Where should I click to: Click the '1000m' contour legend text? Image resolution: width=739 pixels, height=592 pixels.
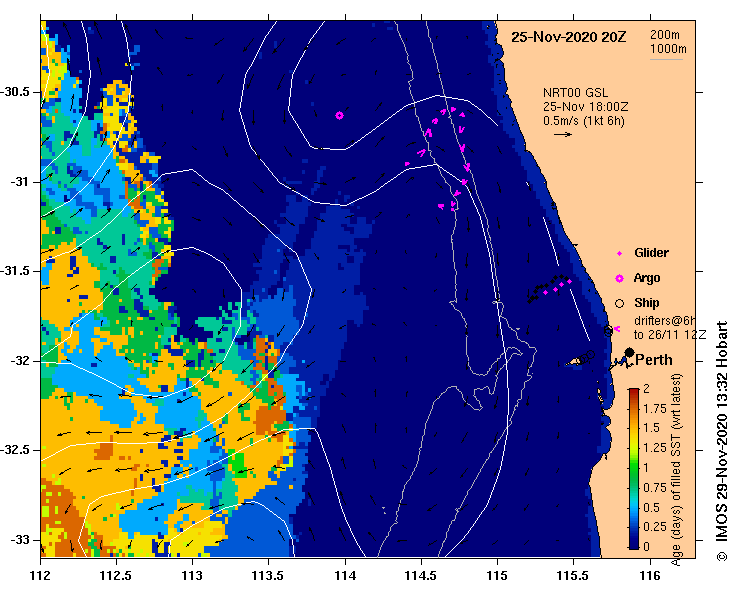[x=668, y=49]
